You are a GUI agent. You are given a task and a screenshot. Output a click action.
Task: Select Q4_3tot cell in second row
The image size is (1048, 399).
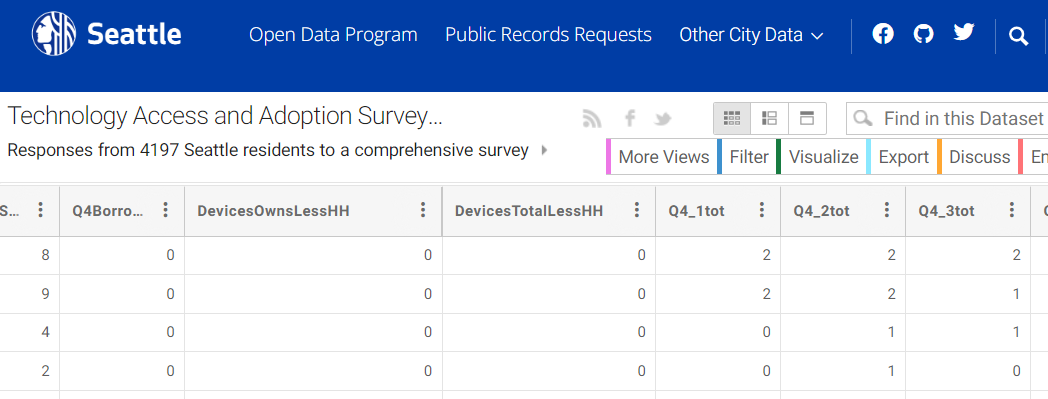pos(968,294)
